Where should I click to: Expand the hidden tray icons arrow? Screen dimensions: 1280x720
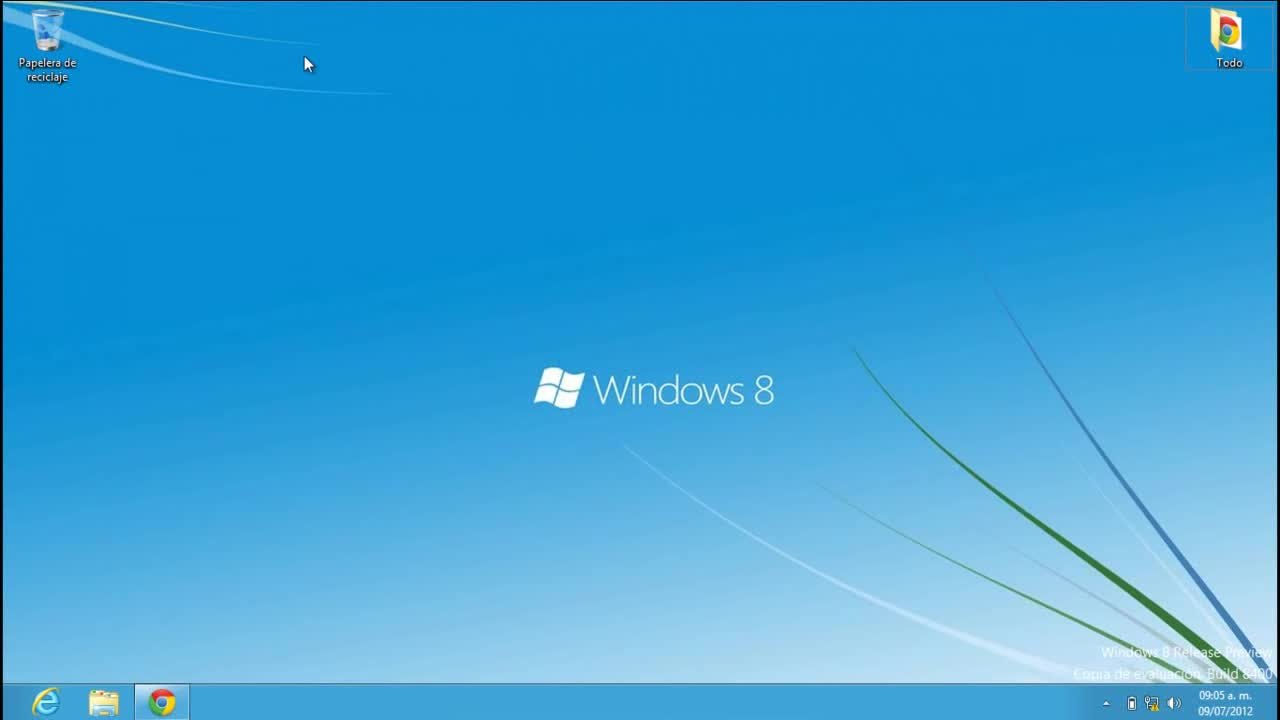1106,703
